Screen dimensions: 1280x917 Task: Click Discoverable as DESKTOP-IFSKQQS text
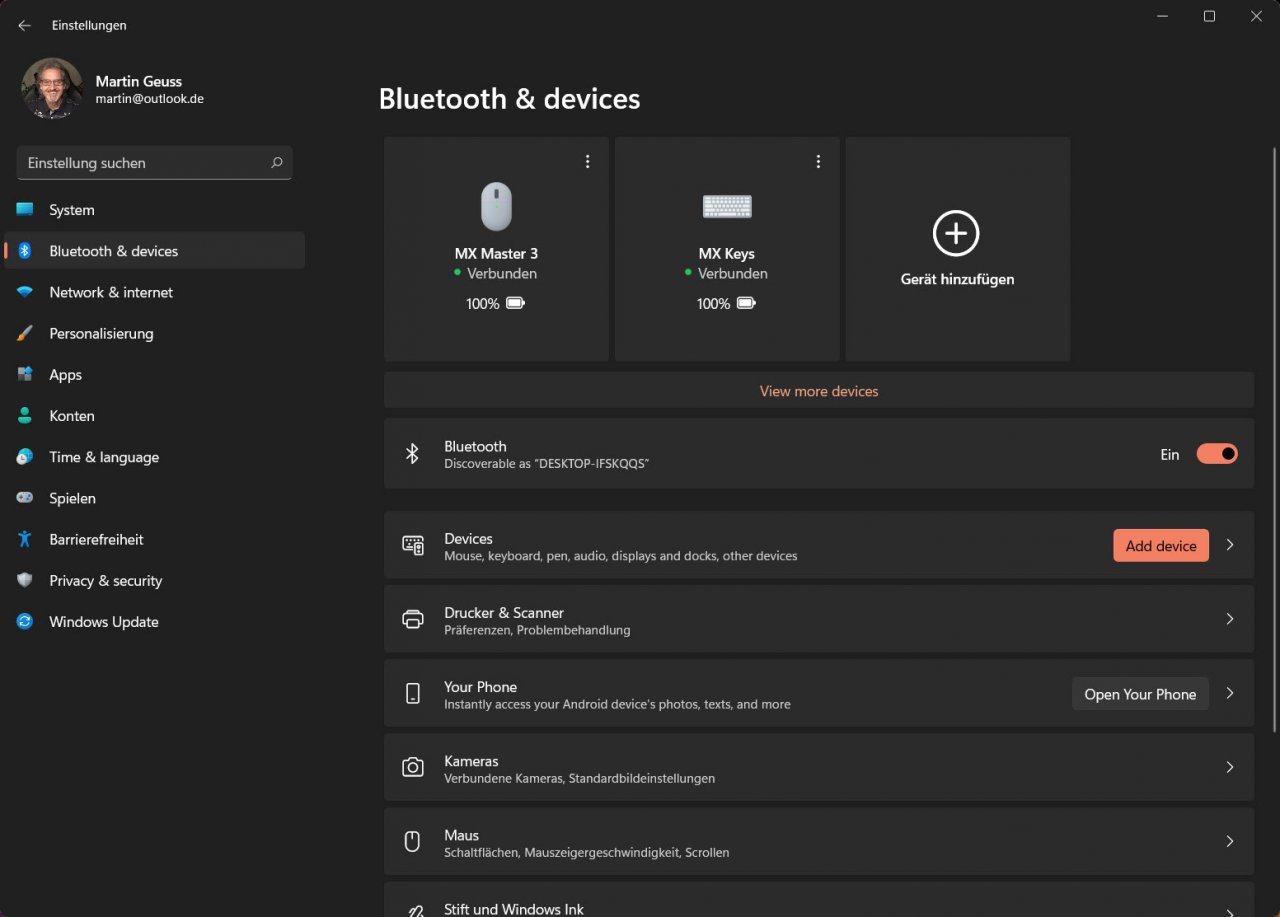click(x=546, y=464)
